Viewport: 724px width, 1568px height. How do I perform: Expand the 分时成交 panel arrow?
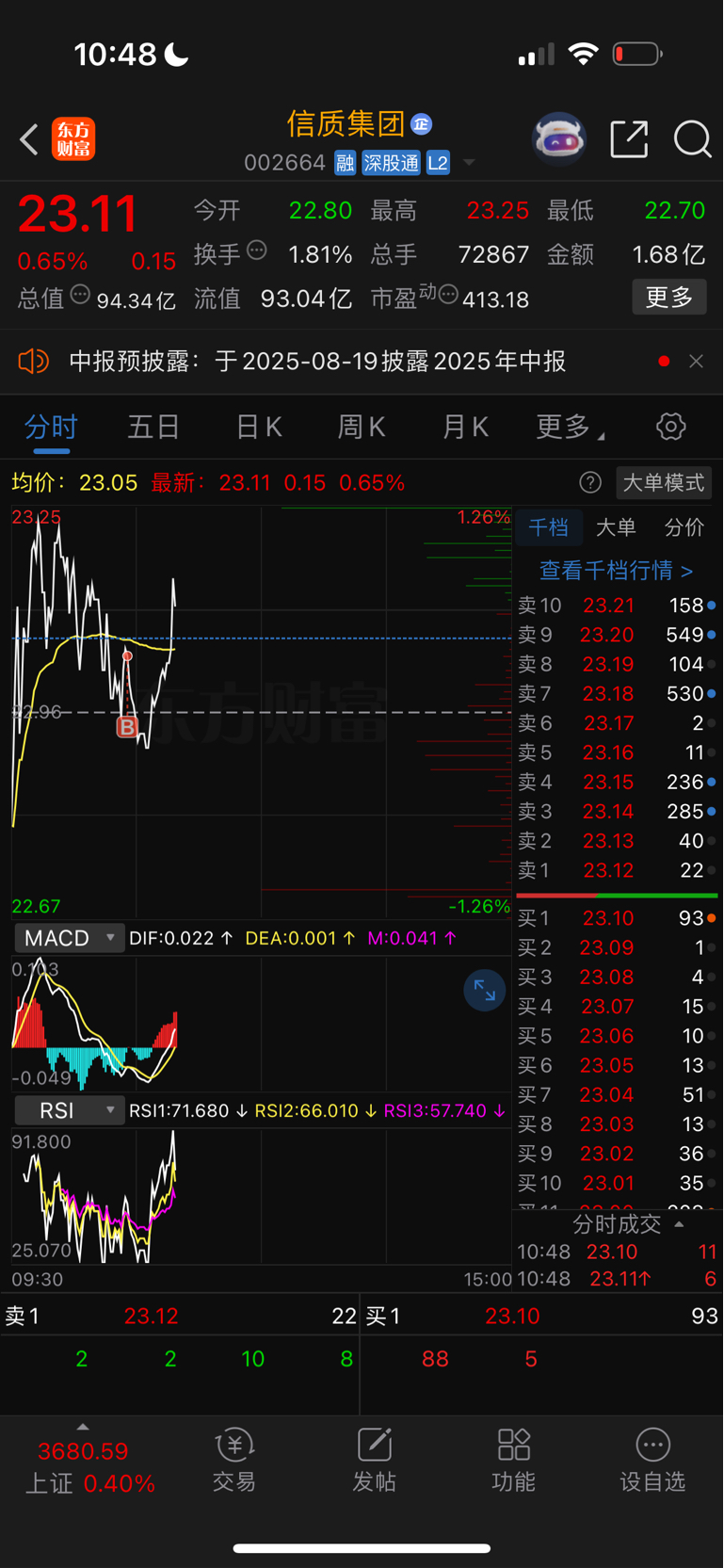click(679, 1224)
